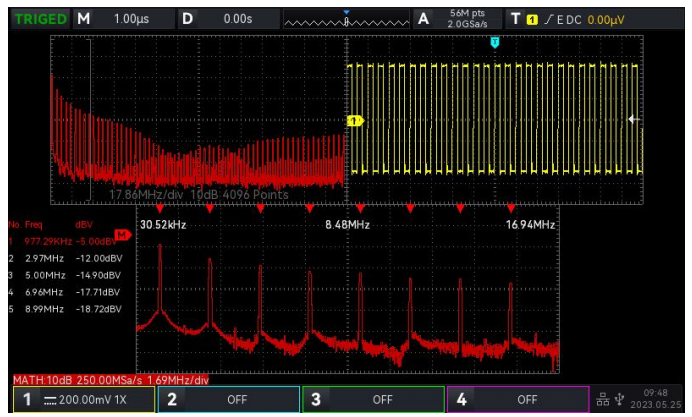This screenshot has width=692, height=417.
Task: Click the trigger level arrow at right edge
Action: click(634, 119)
